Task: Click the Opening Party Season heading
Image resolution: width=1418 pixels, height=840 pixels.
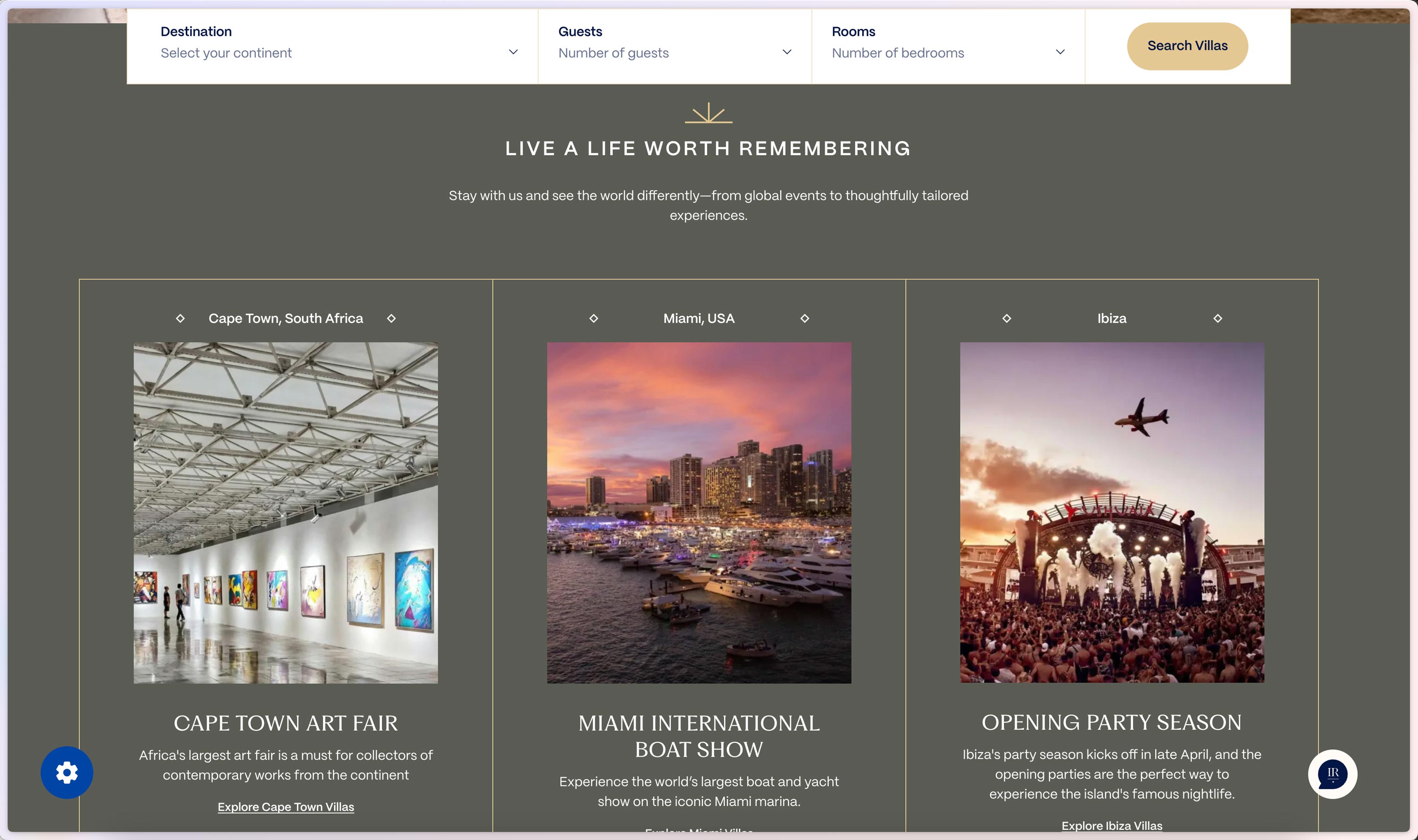Action: pyautogui.click(x=1111, y=722)
